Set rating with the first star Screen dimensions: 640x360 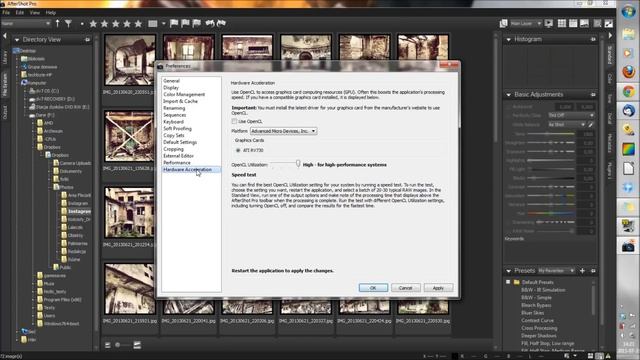tap(93, 24)
